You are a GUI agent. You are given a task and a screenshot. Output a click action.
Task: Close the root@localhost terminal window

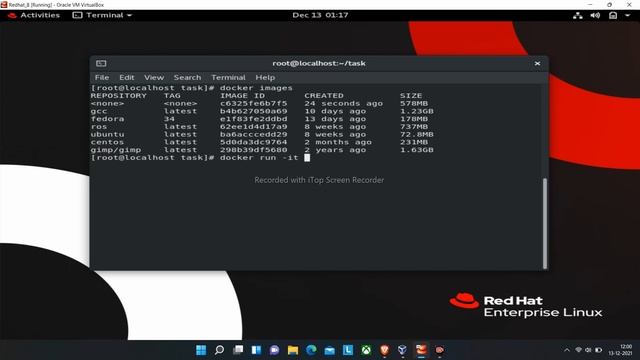coord(537,63)
